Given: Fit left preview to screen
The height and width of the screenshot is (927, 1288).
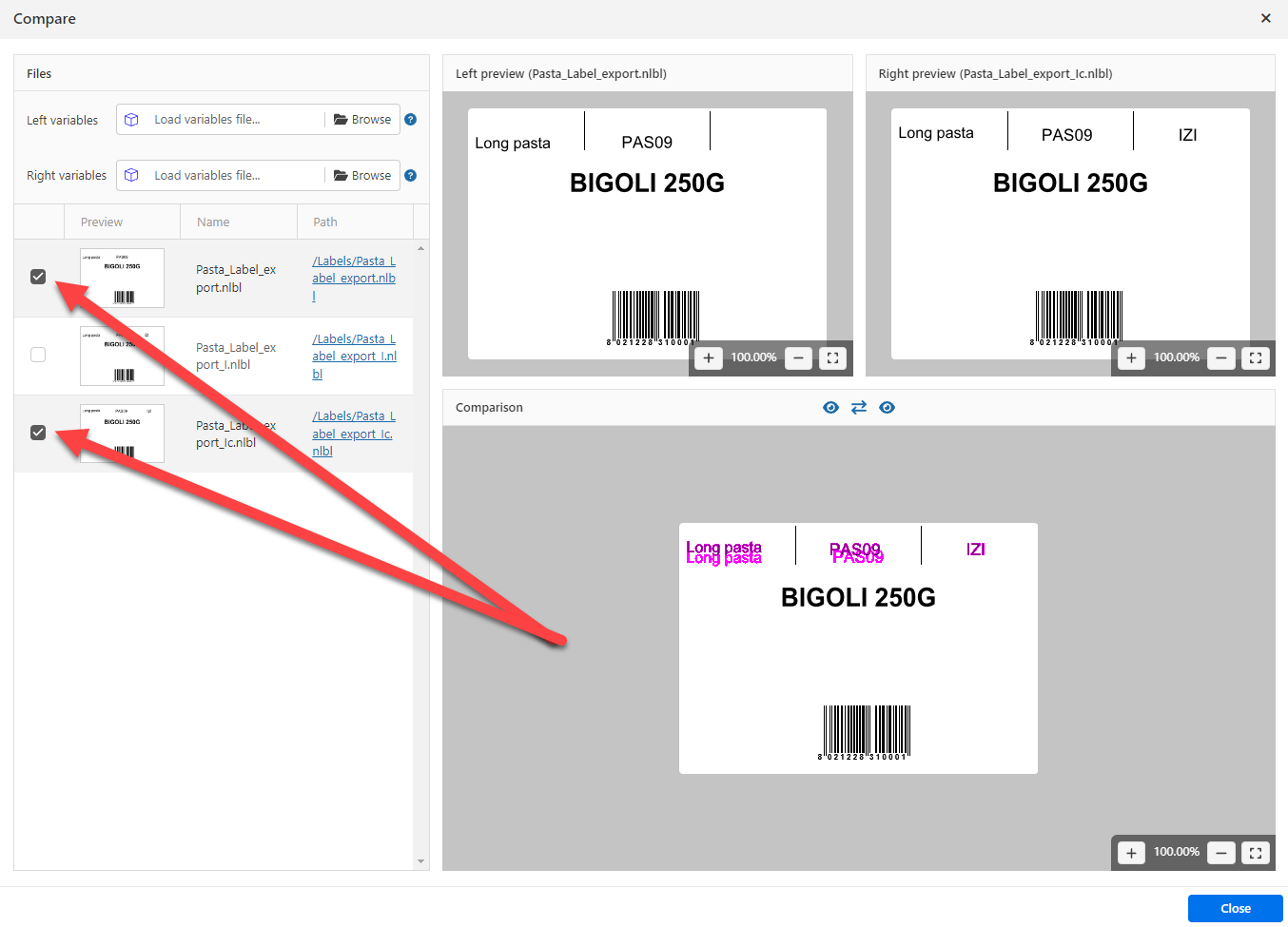Looking at the screenshot, I should point(832,358).
